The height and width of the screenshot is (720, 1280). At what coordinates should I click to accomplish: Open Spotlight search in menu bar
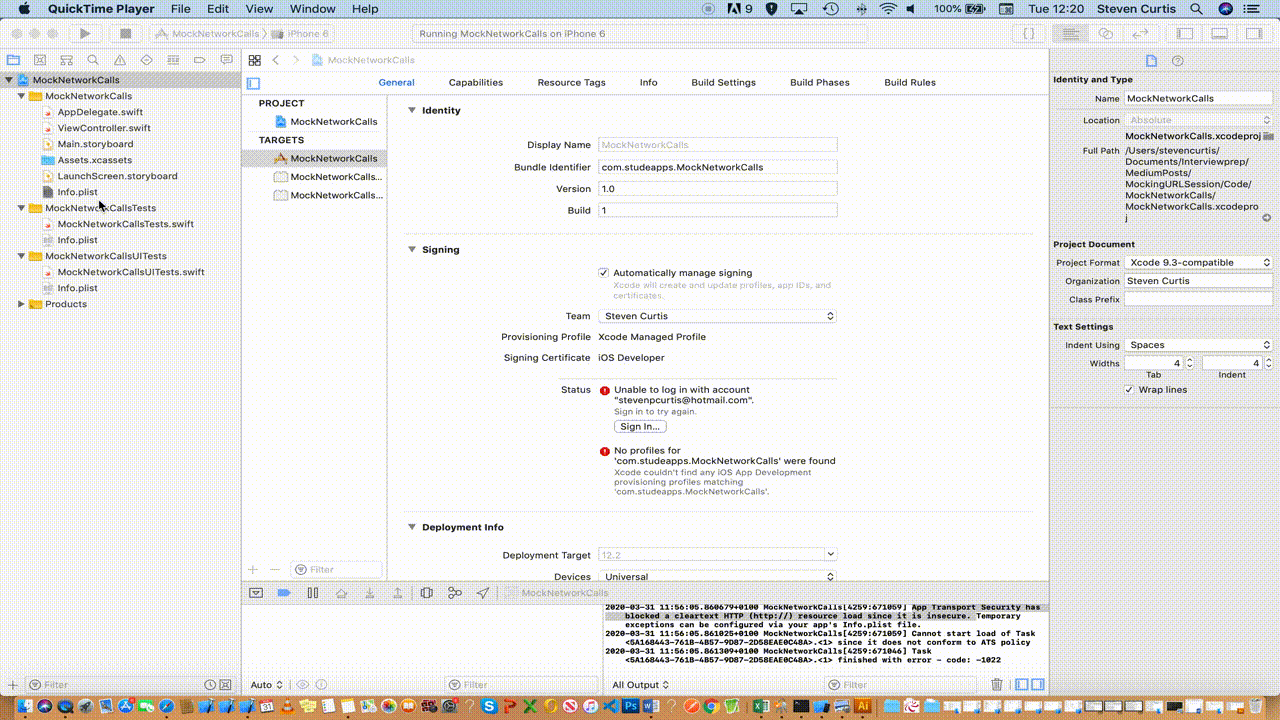[x=1196, y=9]
